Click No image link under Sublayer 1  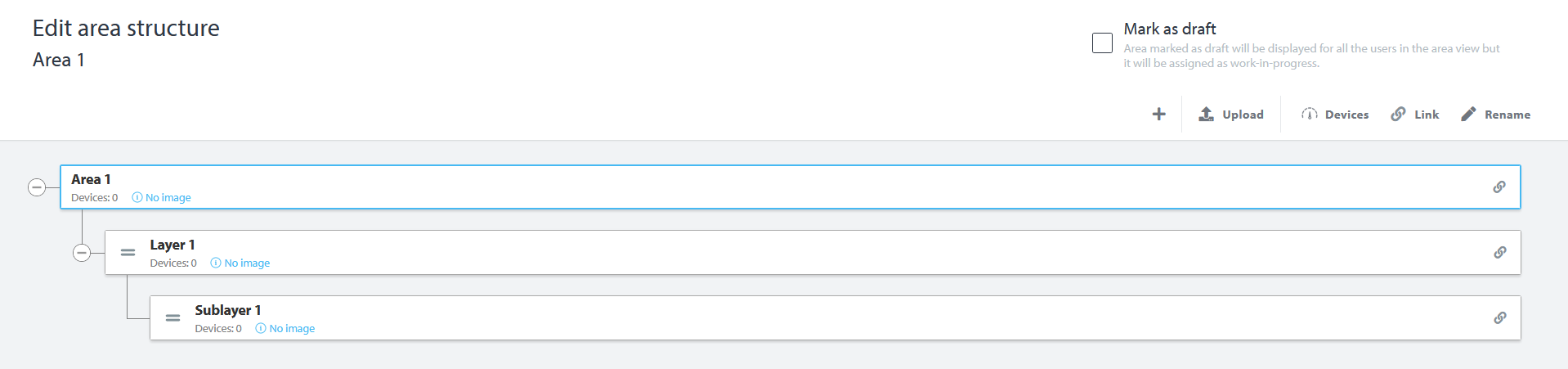(291, 329)
